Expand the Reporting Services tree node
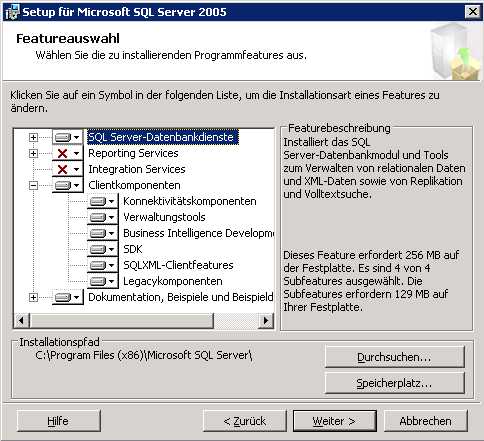The width and height of the screenshot is (484, 441). click(33, 153)
